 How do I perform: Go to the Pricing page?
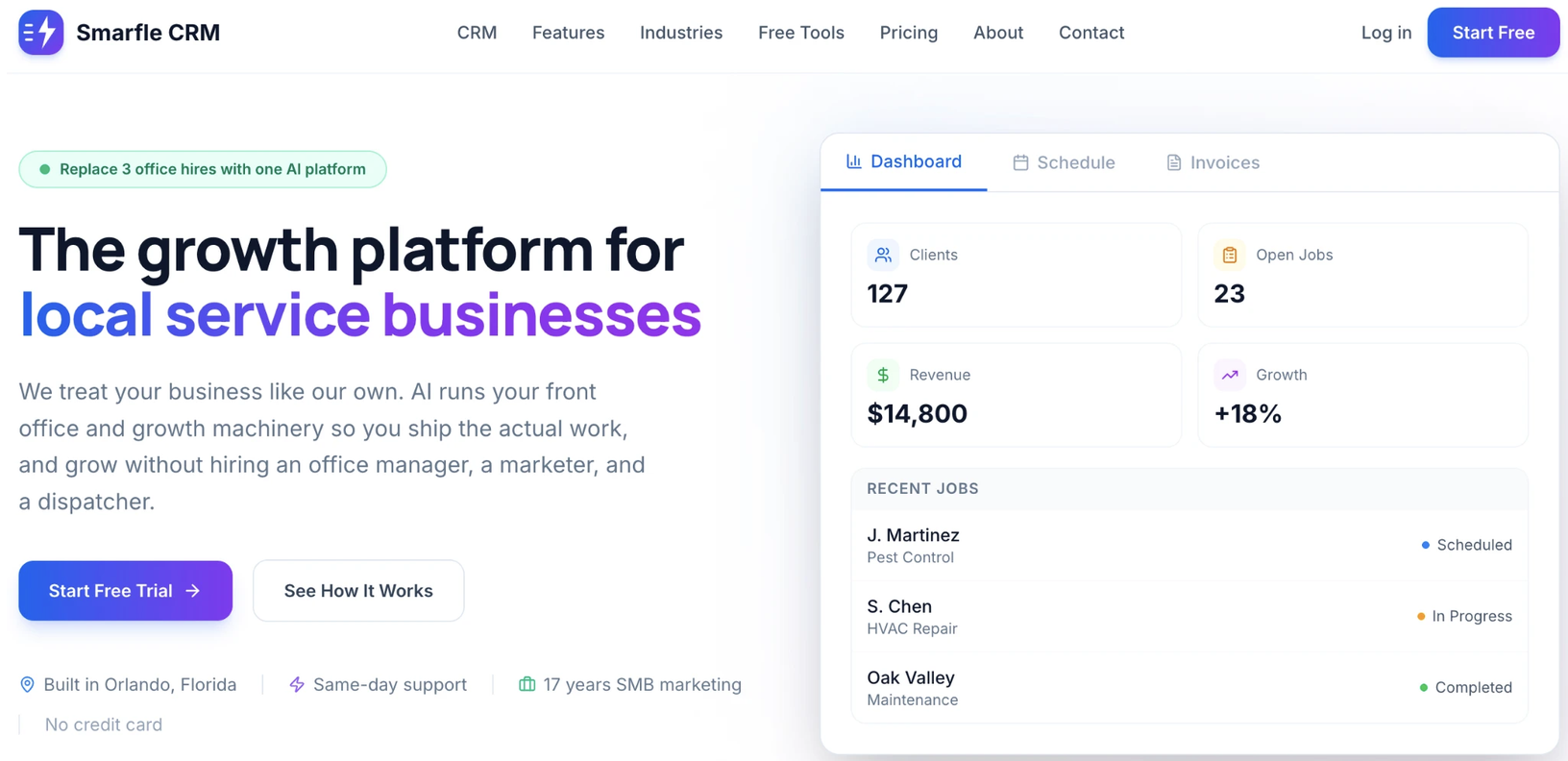(909, 33)
